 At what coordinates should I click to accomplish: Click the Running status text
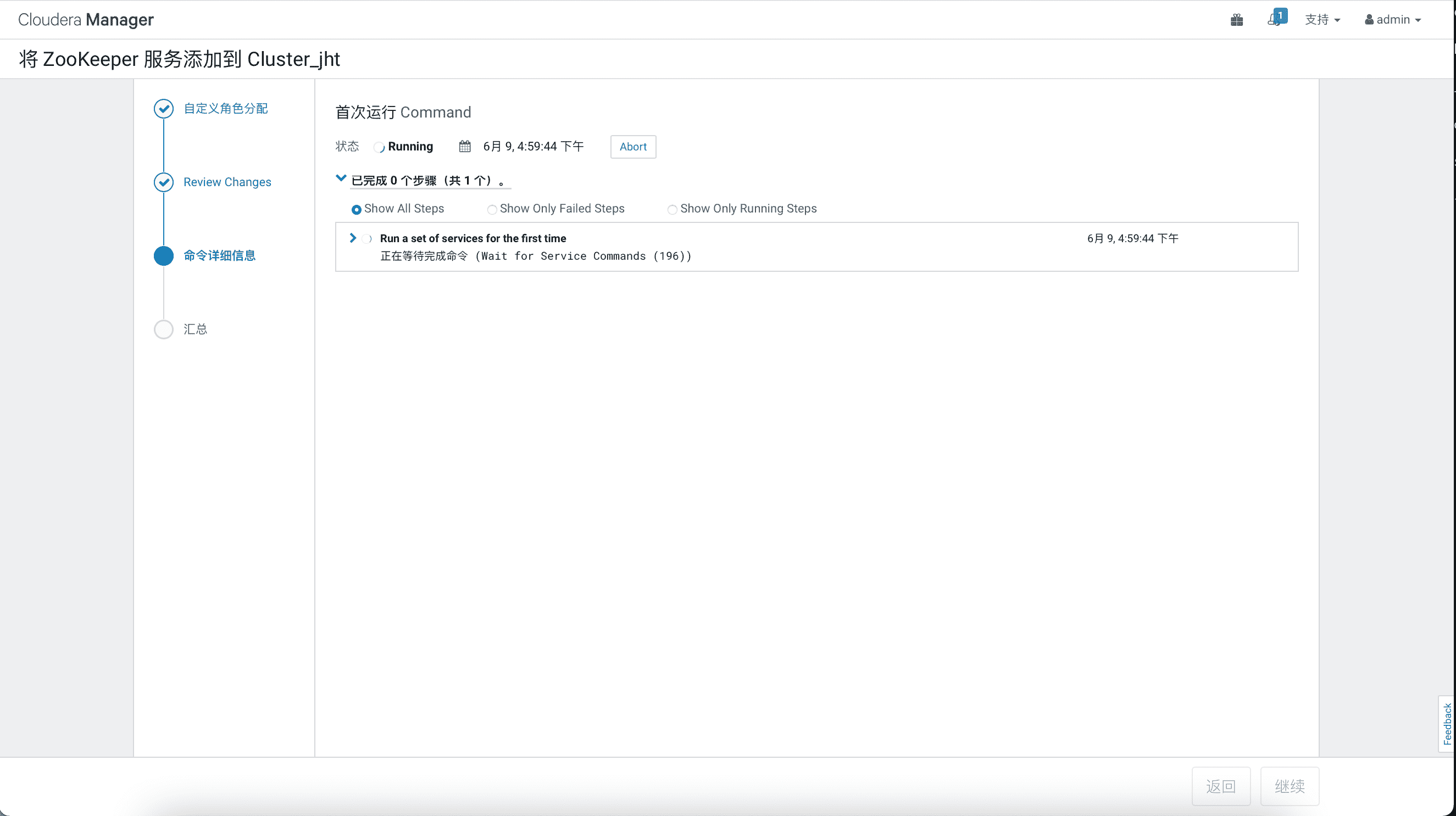(x=410, y=147)
